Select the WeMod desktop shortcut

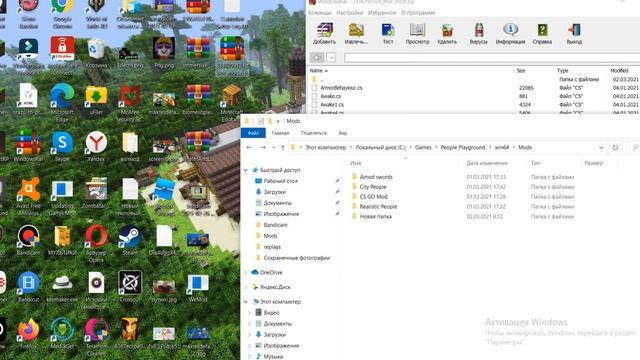point(198,288)
